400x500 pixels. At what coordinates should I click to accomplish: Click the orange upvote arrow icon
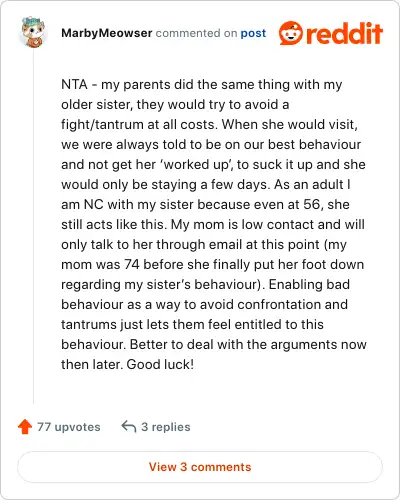click(x=25, y=427)
